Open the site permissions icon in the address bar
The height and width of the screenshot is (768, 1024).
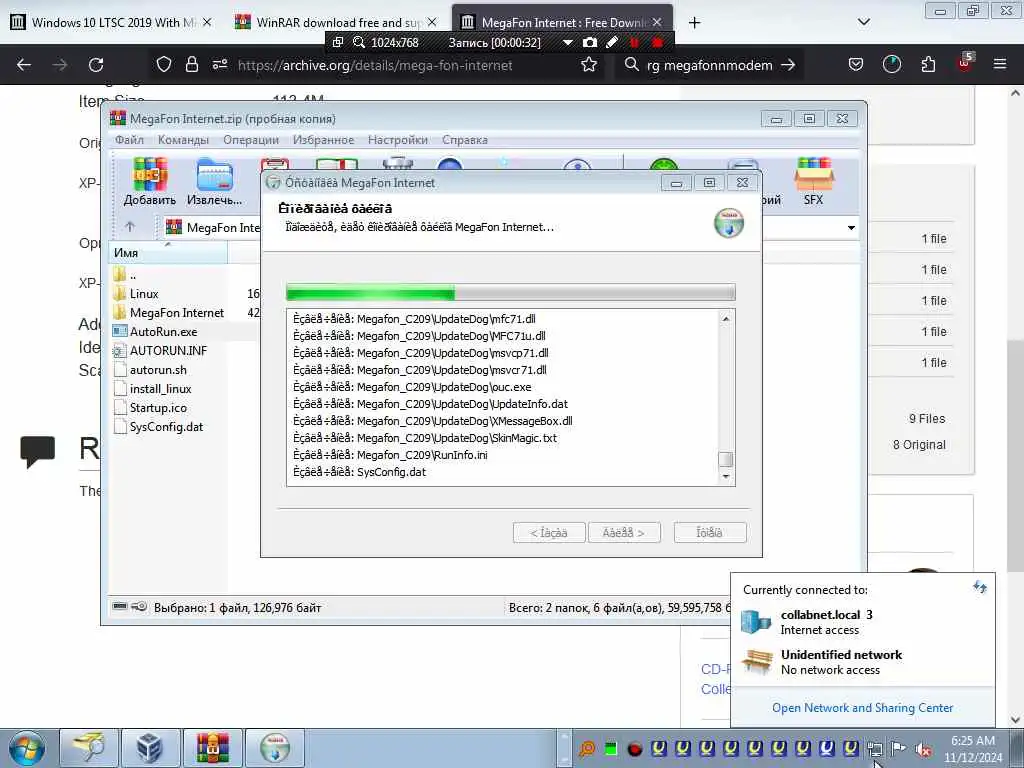pos(220,65)
